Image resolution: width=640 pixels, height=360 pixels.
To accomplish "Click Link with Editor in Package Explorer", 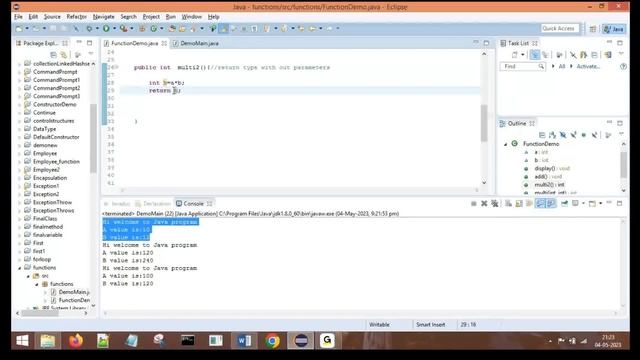I will (x=64, y=54).
